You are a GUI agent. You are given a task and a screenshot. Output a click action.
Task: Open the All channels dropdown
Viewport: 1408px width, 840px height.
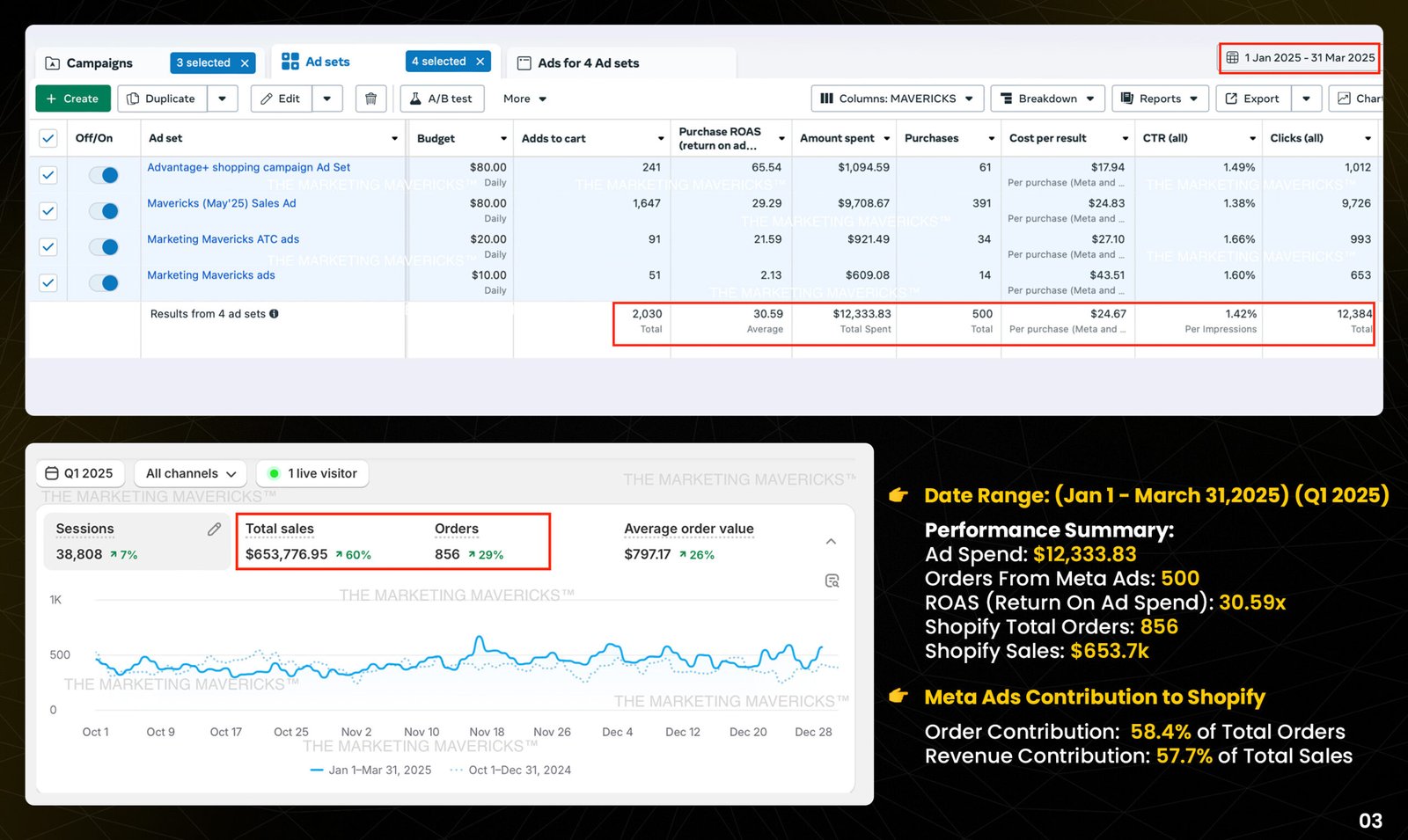191,473
